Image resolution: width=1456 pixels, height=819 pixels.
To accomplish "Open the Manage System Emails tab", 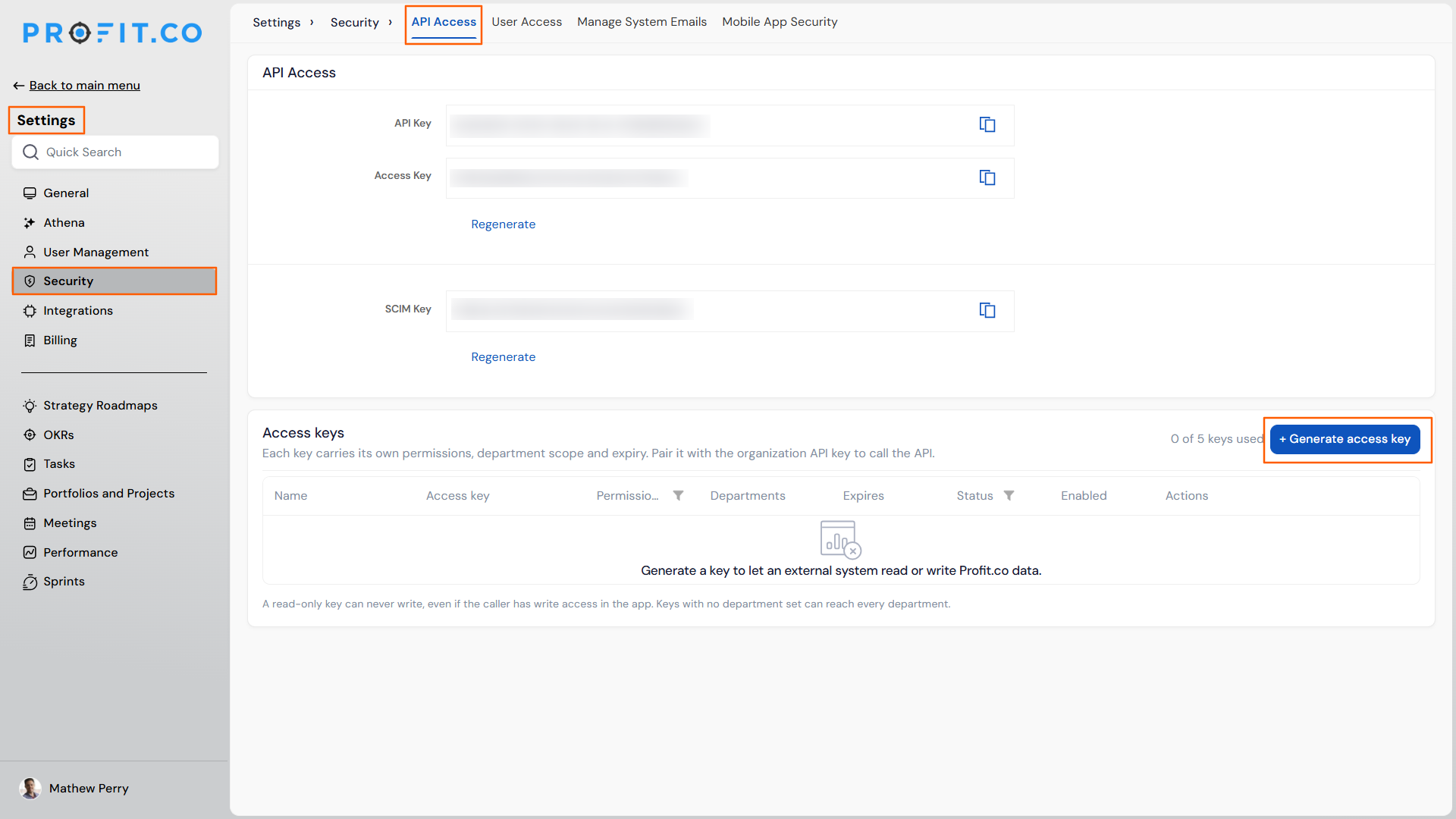I will [x=642, y=22].
